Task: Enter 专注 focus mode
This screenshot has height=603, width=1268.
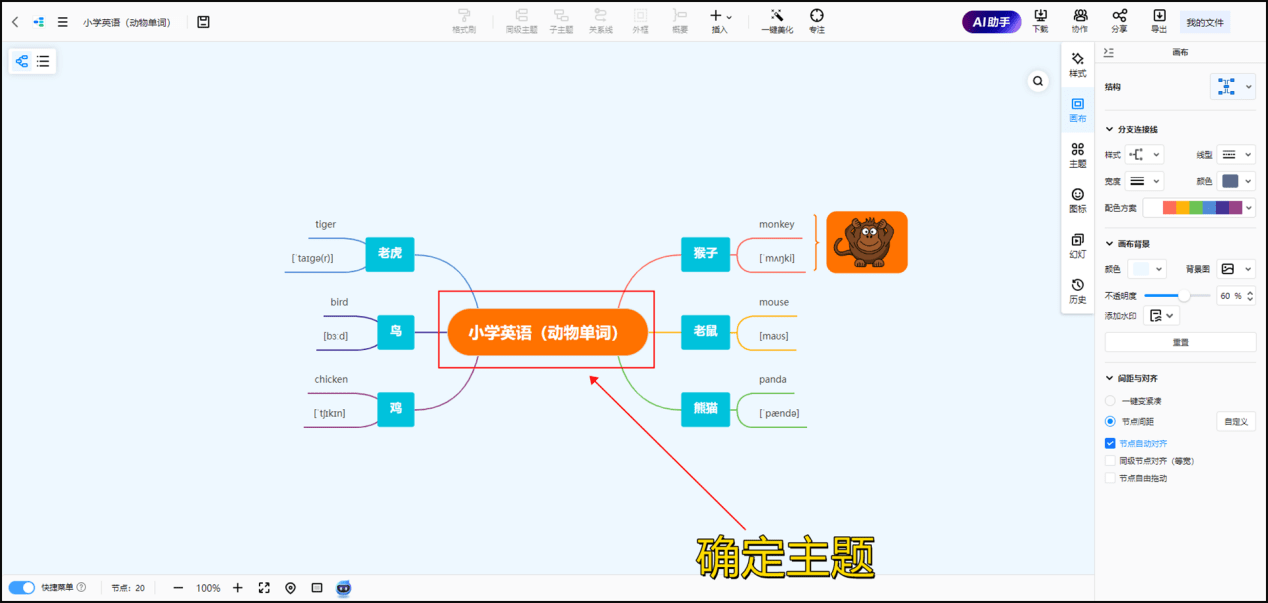Action: click(816, 20)
